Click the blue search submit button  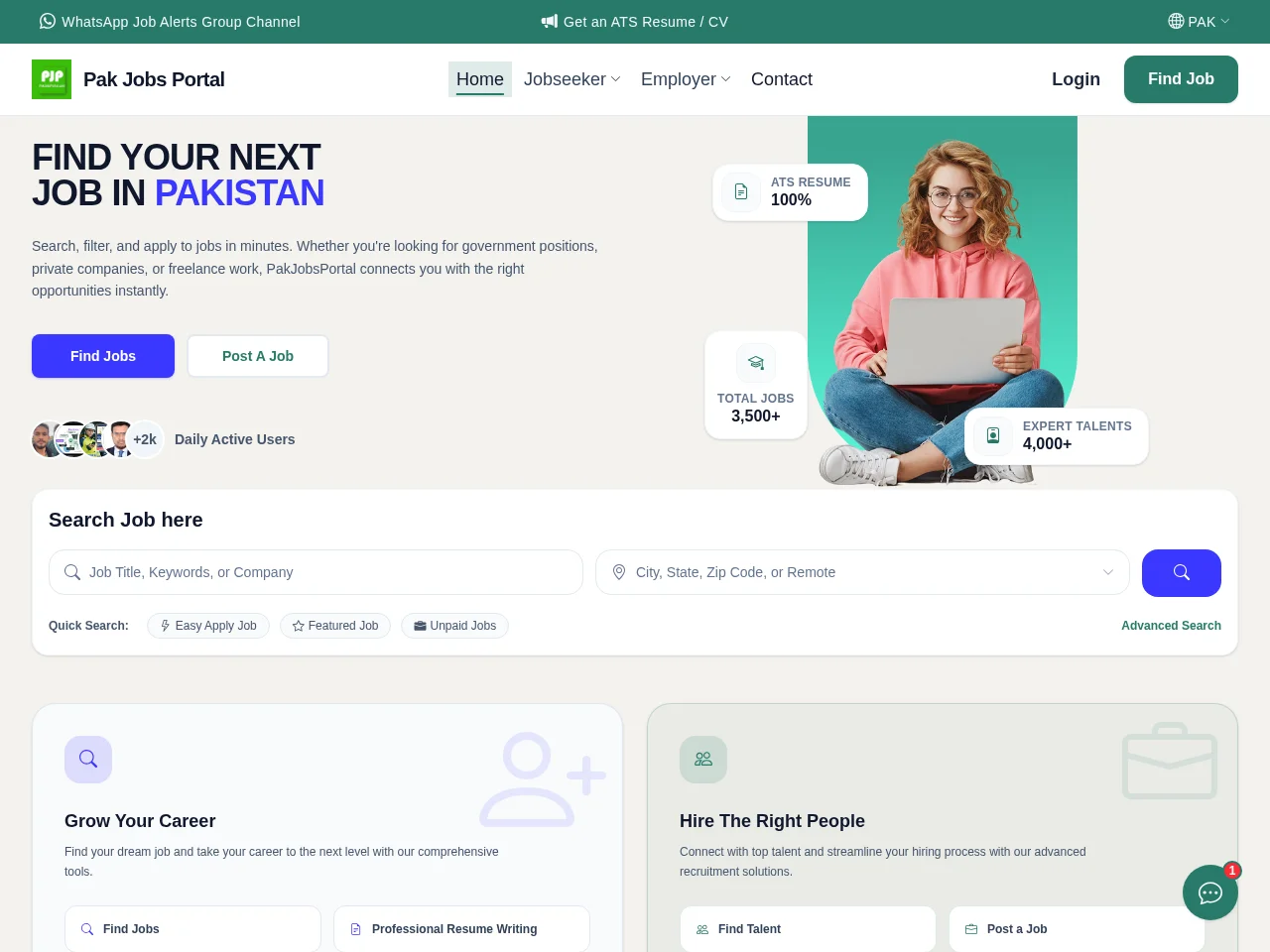1182,573
